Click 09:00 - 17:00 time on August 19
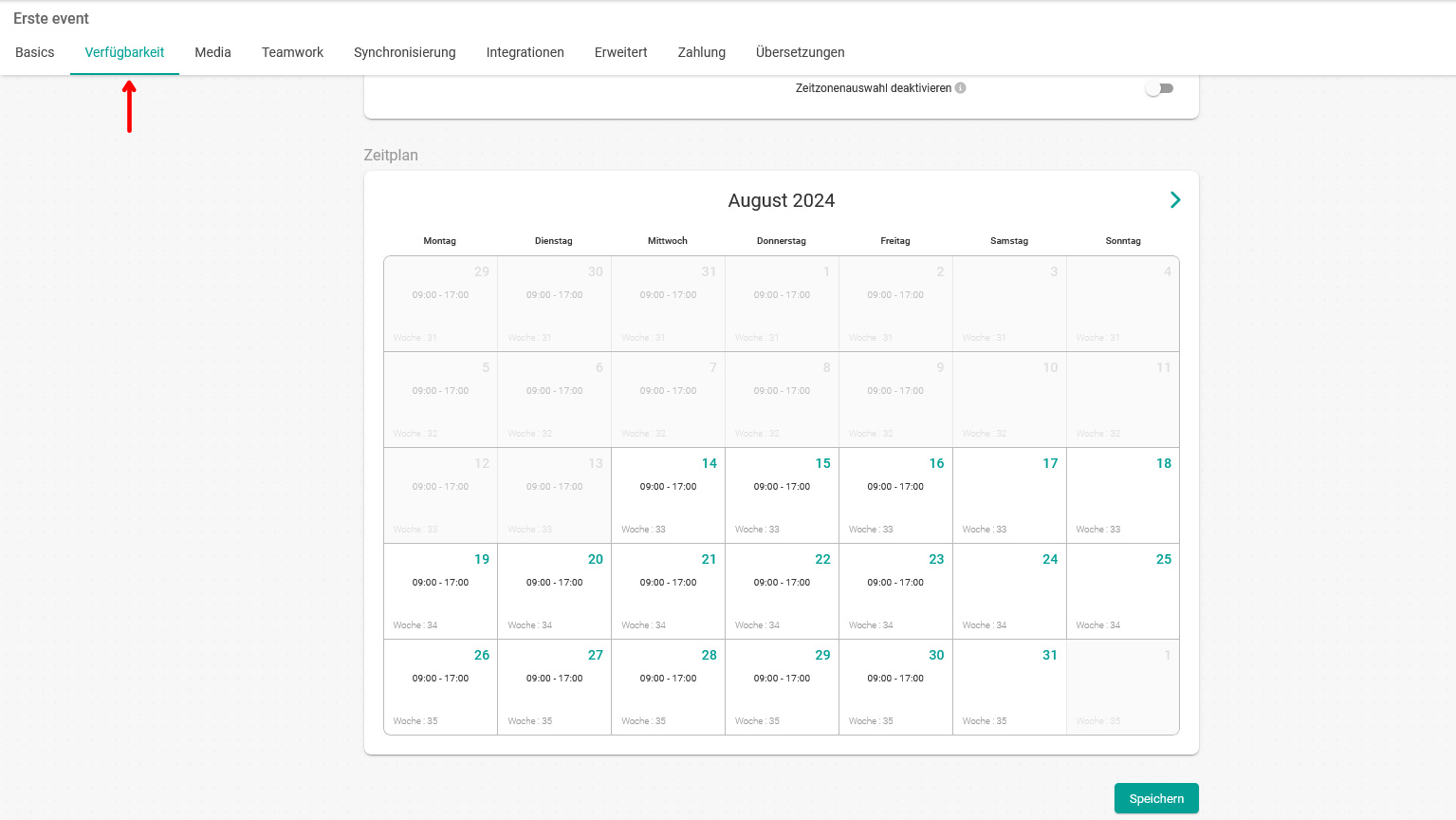The image size is (1456, 820). (440, 583)
